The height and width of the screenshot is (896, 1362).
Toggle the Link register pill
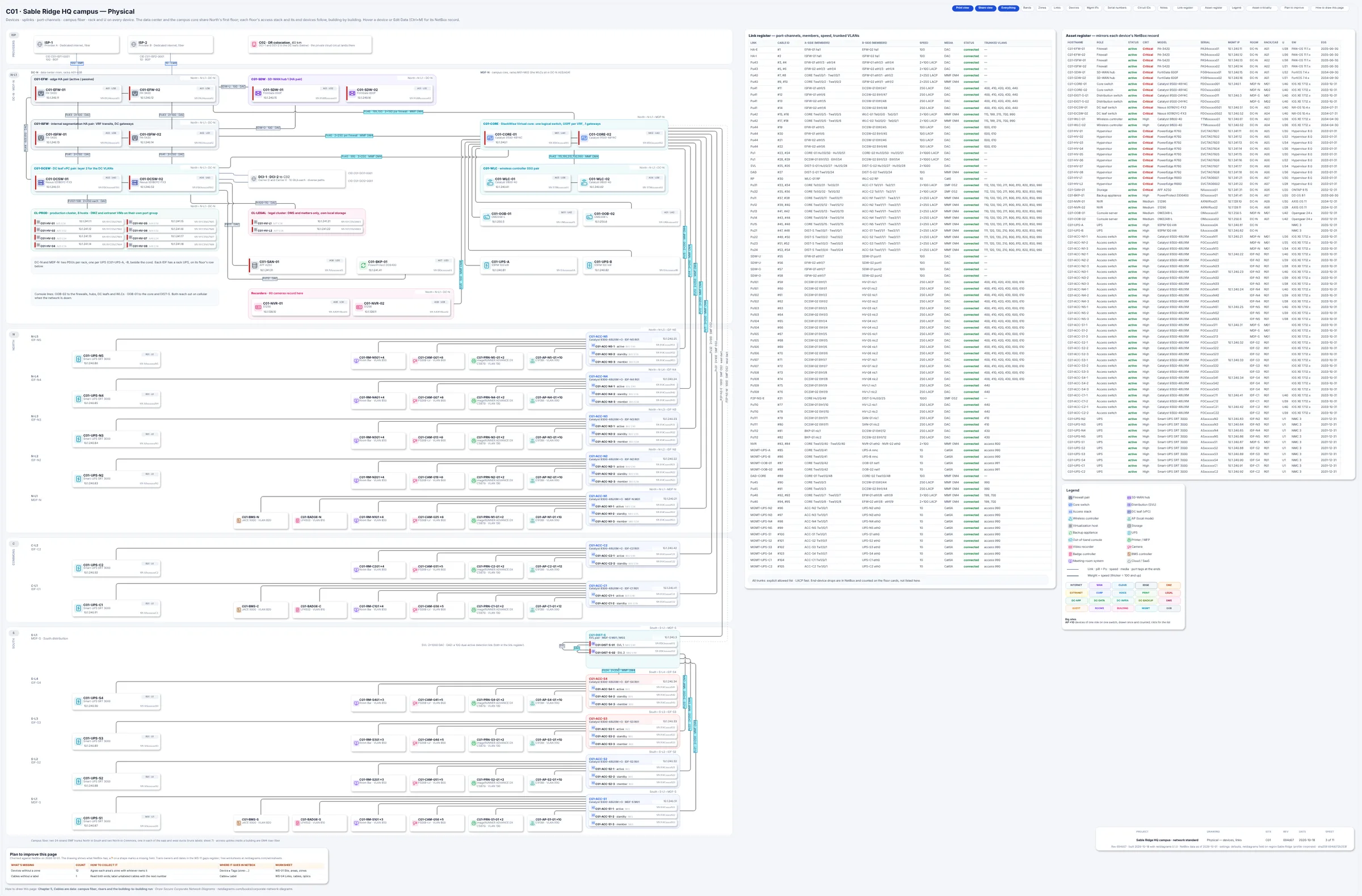(1185, 8)
